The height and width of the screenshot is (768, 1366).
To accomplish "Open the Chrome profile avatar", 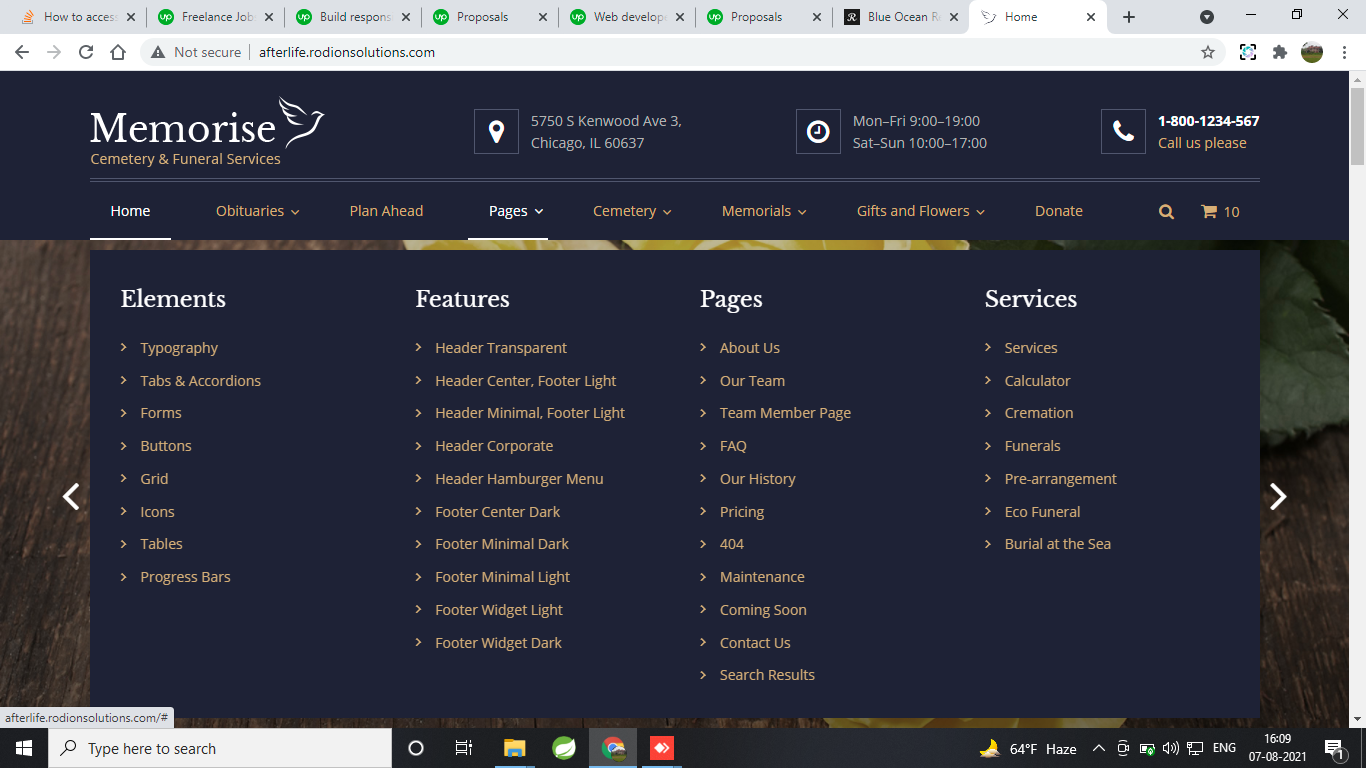I will point(1312,52).
